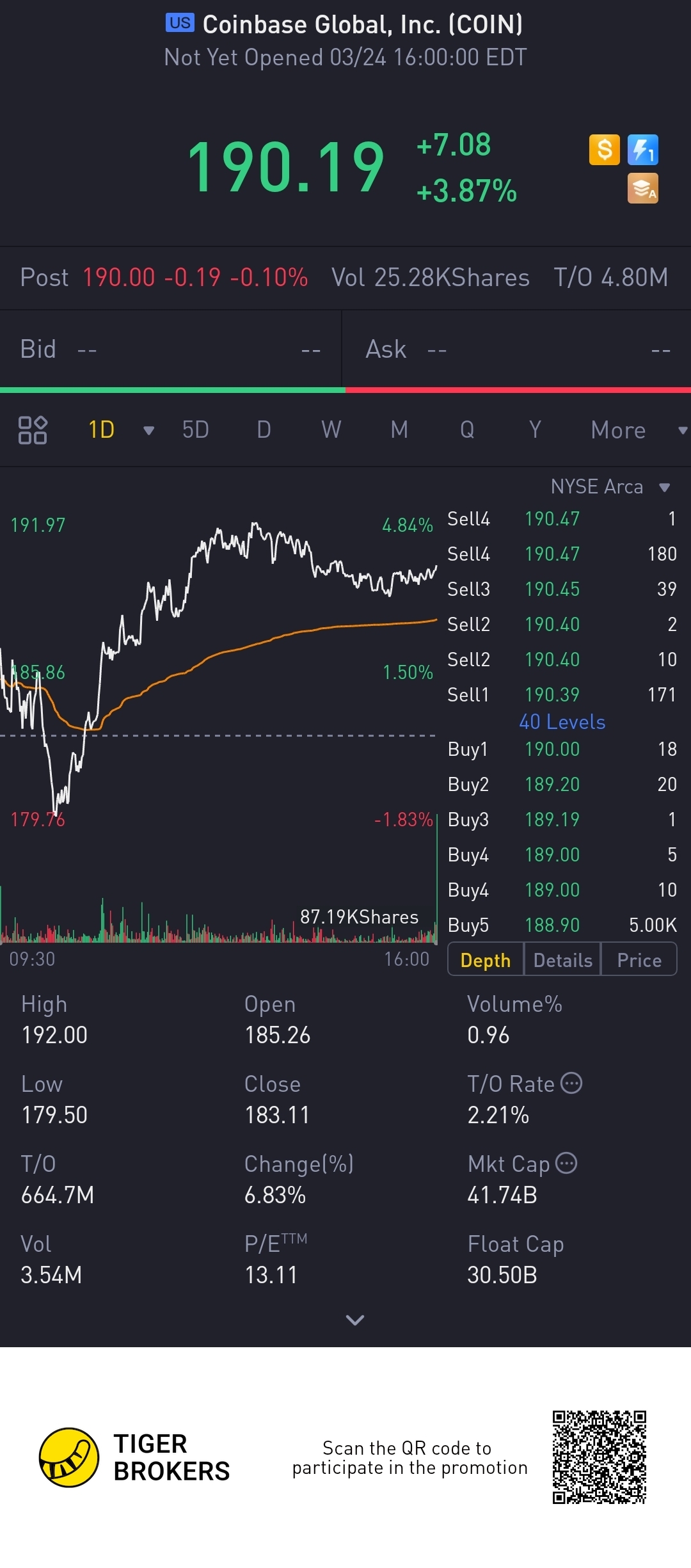Tap the Tiger Brokers logo
This screenshot has height=1568, width=691.
point(134,1457)
